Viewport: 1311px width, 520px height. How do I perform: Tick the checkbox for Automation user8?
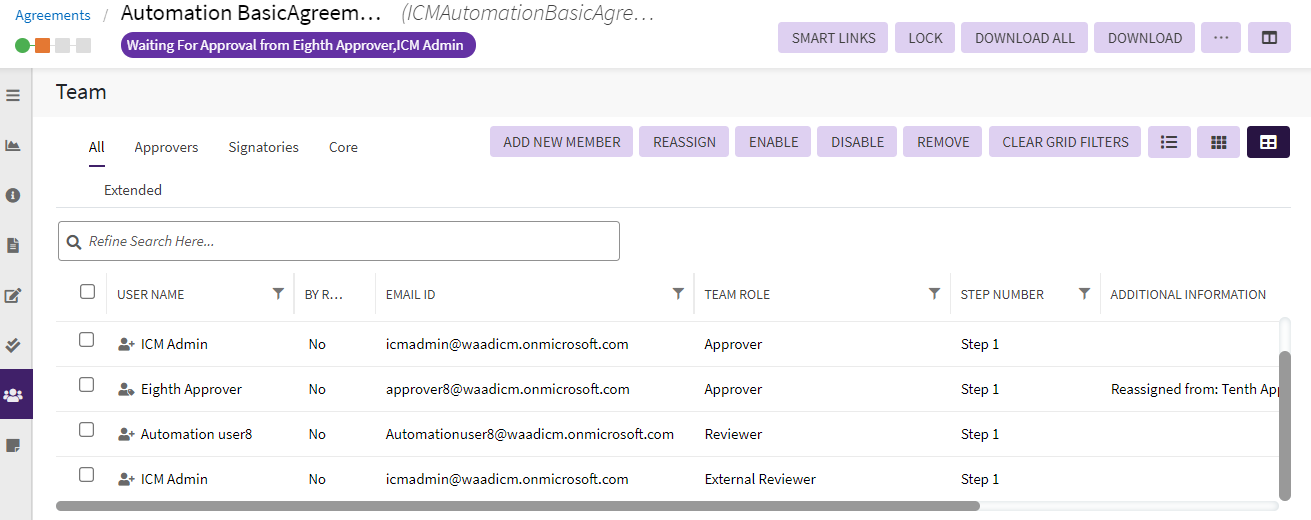pyautogui.click(x=87, y=430)
